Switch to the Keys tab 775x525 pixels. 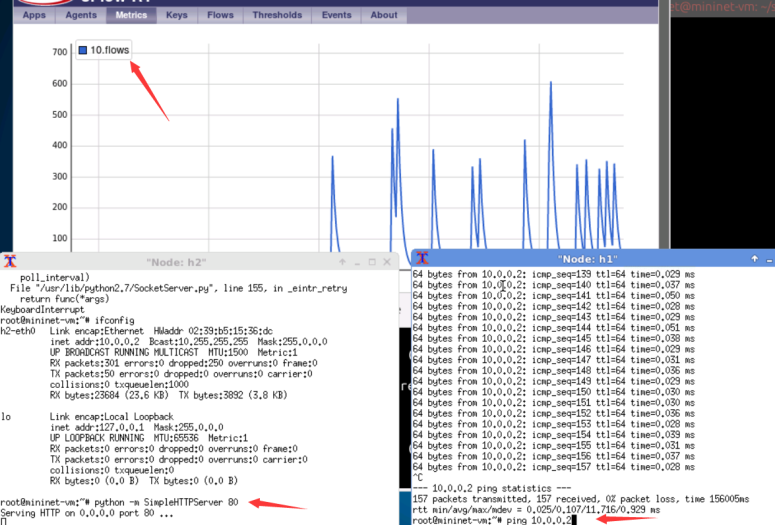coord(177,15)
